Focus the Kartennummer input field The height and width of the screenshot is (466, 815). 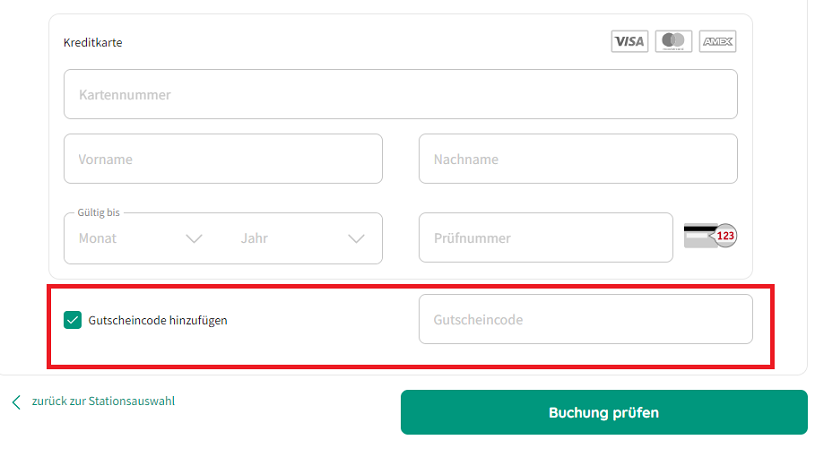[400, 95]
